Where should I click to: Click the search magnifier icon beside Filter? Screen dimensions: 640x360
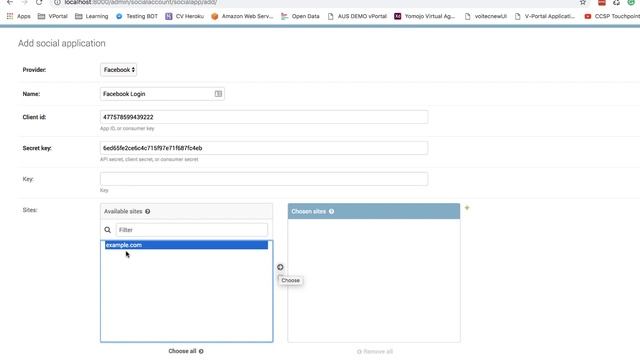pyautogui.click(x=107, y=230)
